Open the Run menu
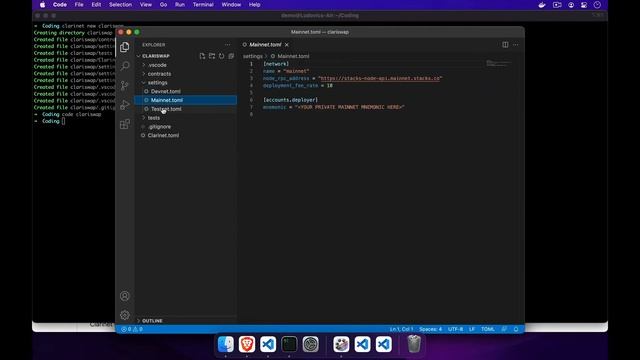Screen dimensions: 640x360 click(x=180, y=5)
